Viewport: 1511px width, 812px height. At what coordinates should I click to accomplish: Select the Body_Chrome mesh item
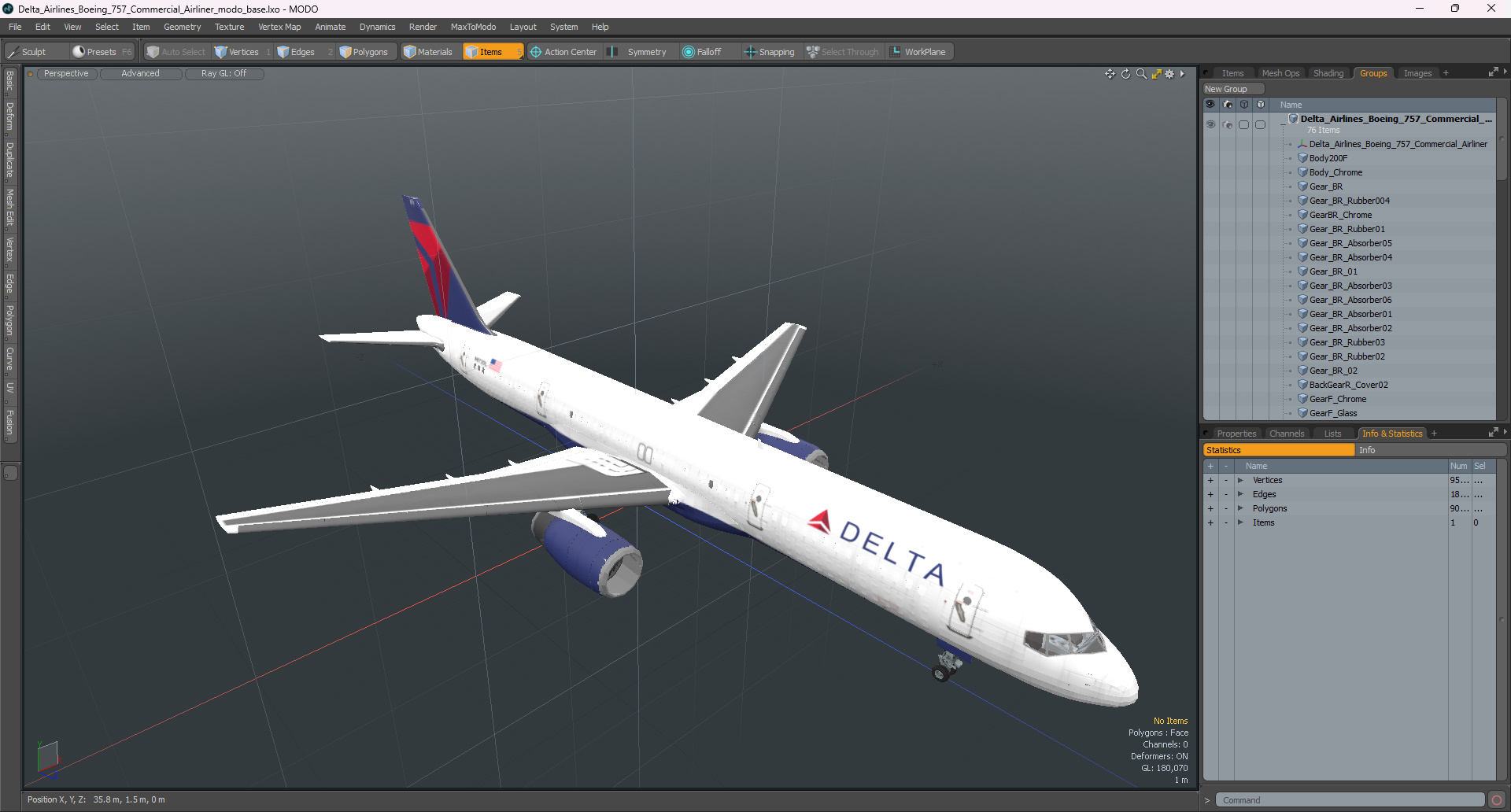[1336, 172]
